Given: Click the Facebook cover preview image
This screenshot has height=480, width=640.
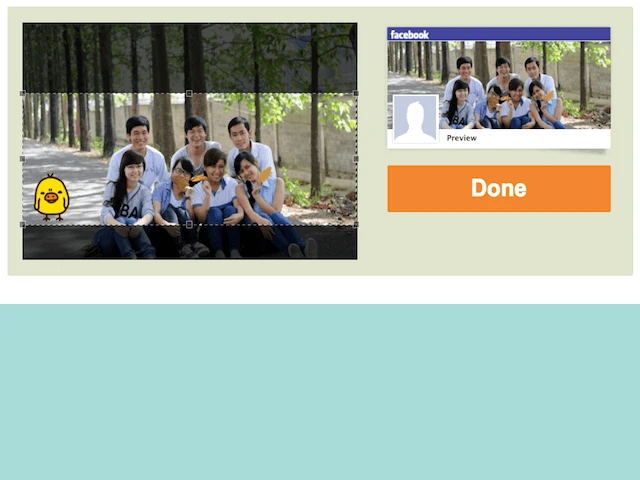Looking at the screenshot, I should [499, 84].
